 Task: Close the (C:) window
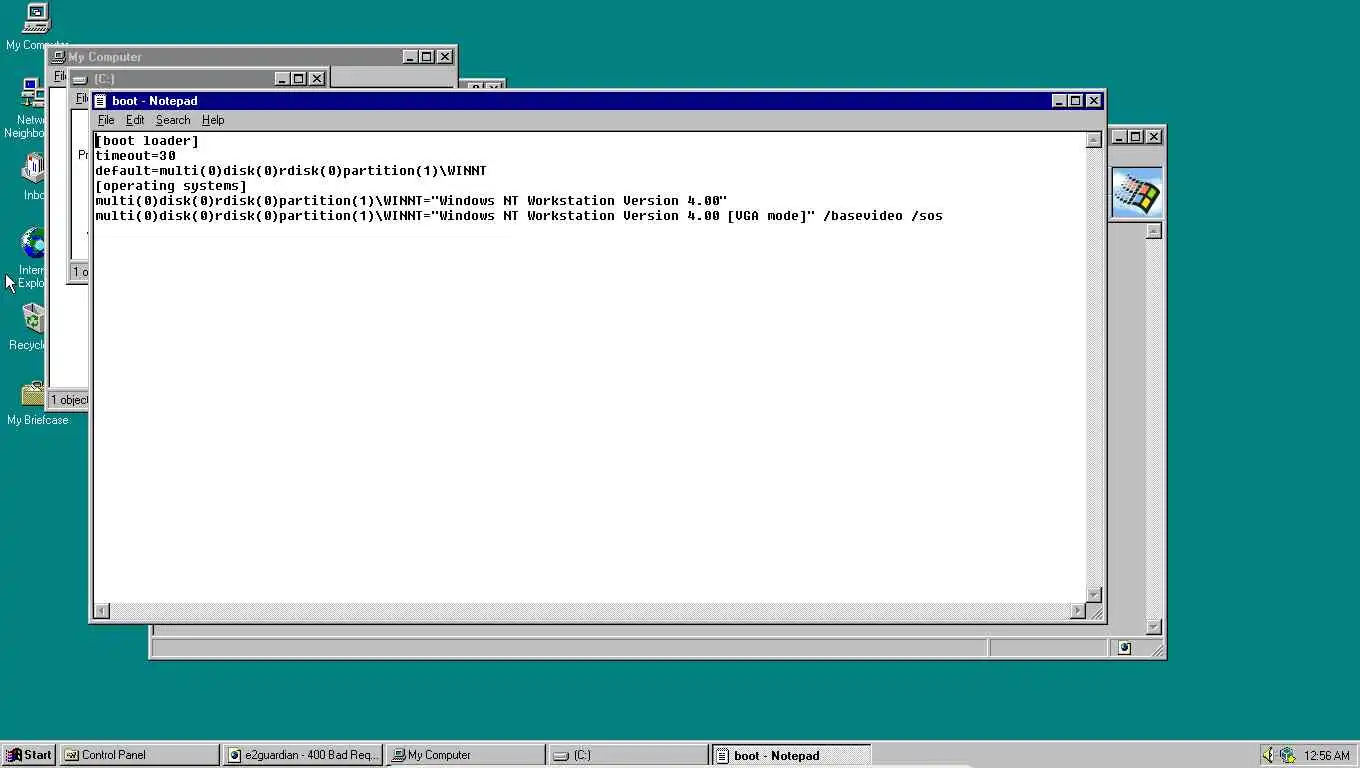click(316, 79)
